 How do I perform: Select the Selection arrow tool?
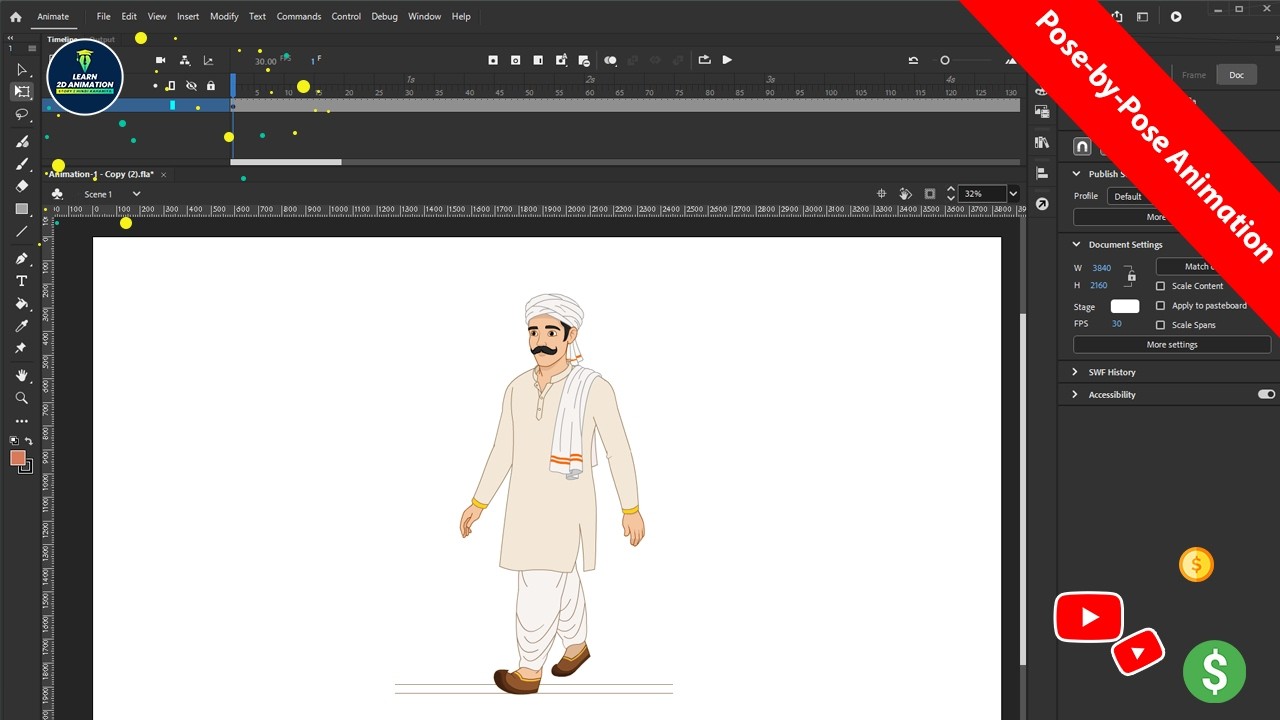(22, 70)
